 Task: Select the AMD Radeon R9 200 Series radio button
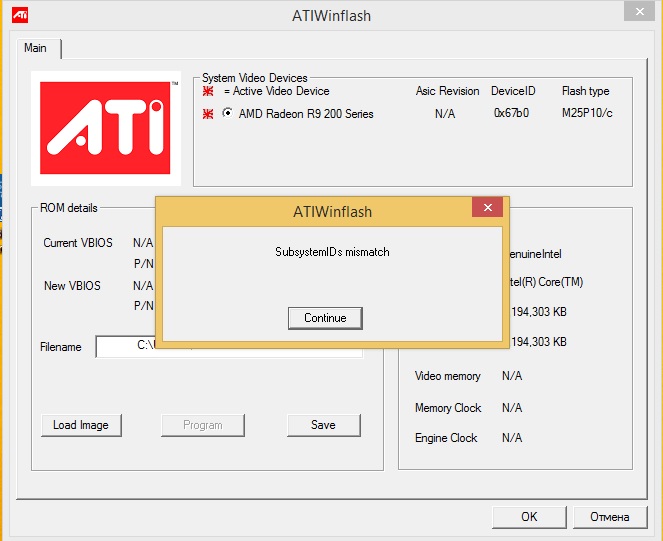point(227,113)
